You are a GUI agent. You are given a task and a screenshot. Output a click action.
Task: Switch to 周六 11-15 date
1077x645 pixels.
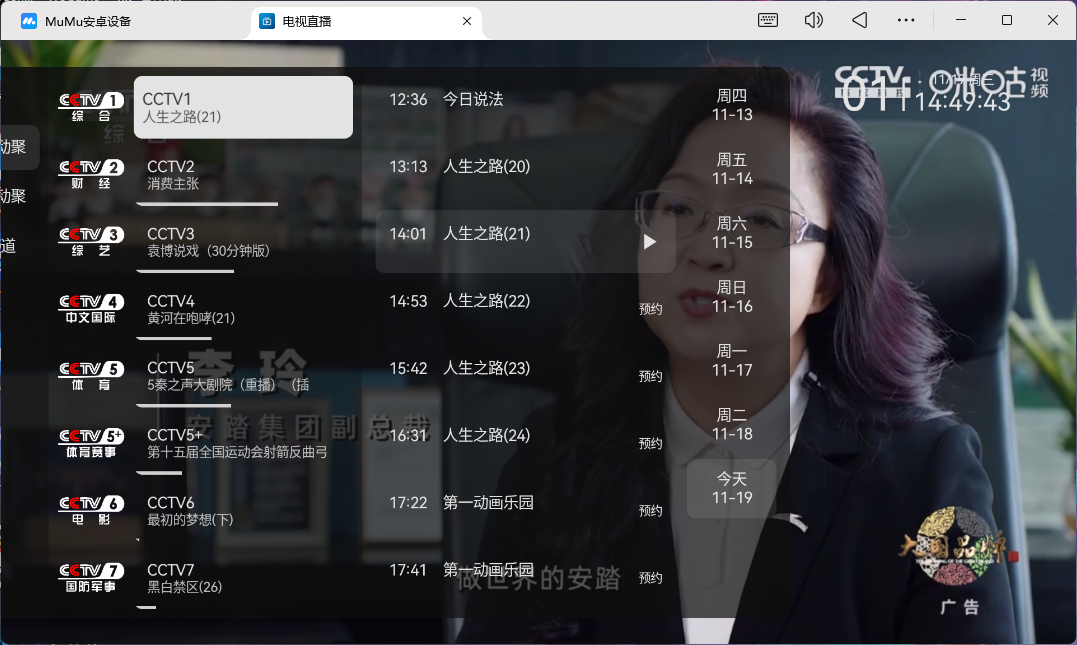pyautogui.click(x=732, y=233)
